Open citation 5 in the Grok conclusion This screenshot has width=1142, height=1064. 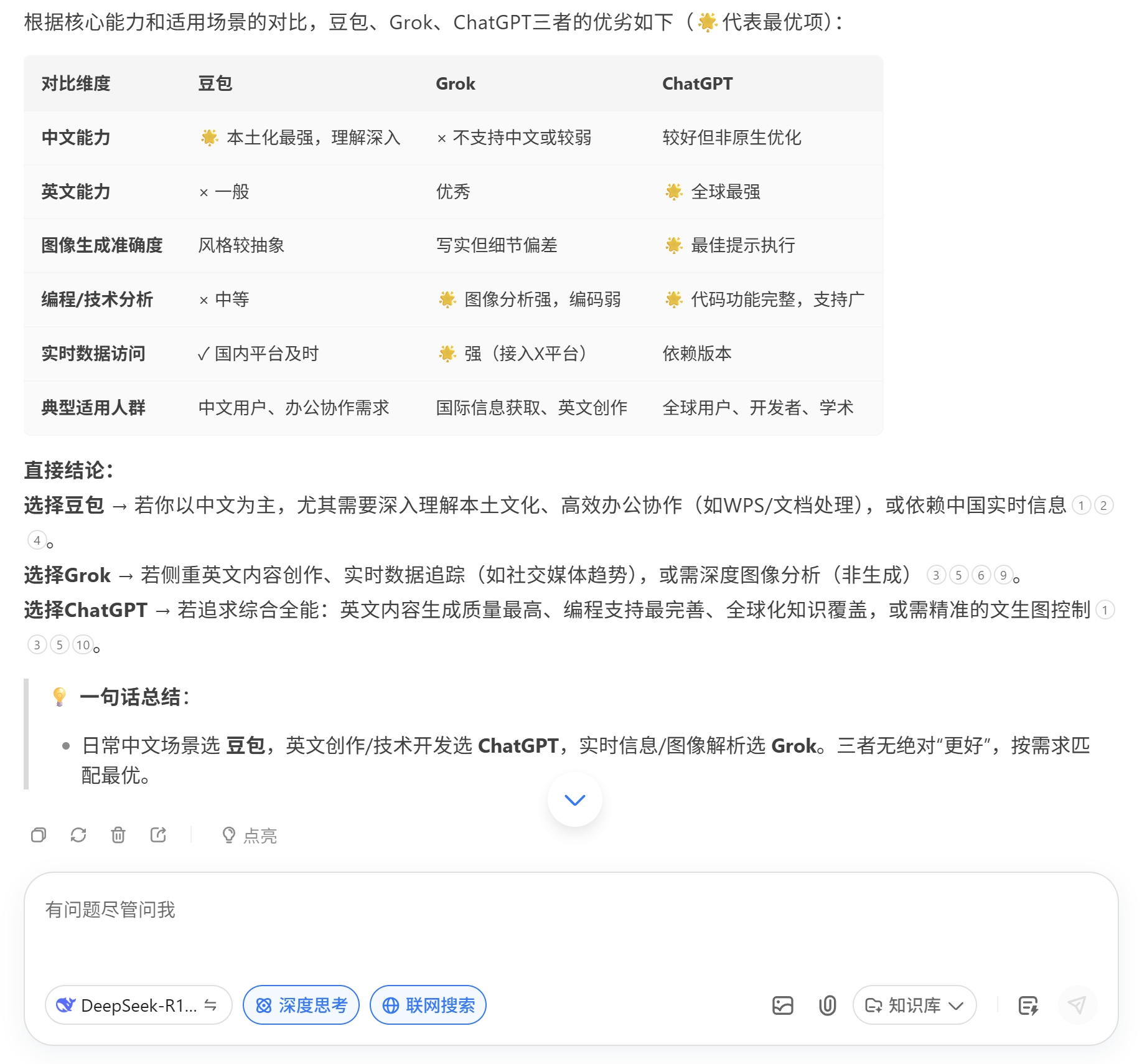tap(958, 575)
